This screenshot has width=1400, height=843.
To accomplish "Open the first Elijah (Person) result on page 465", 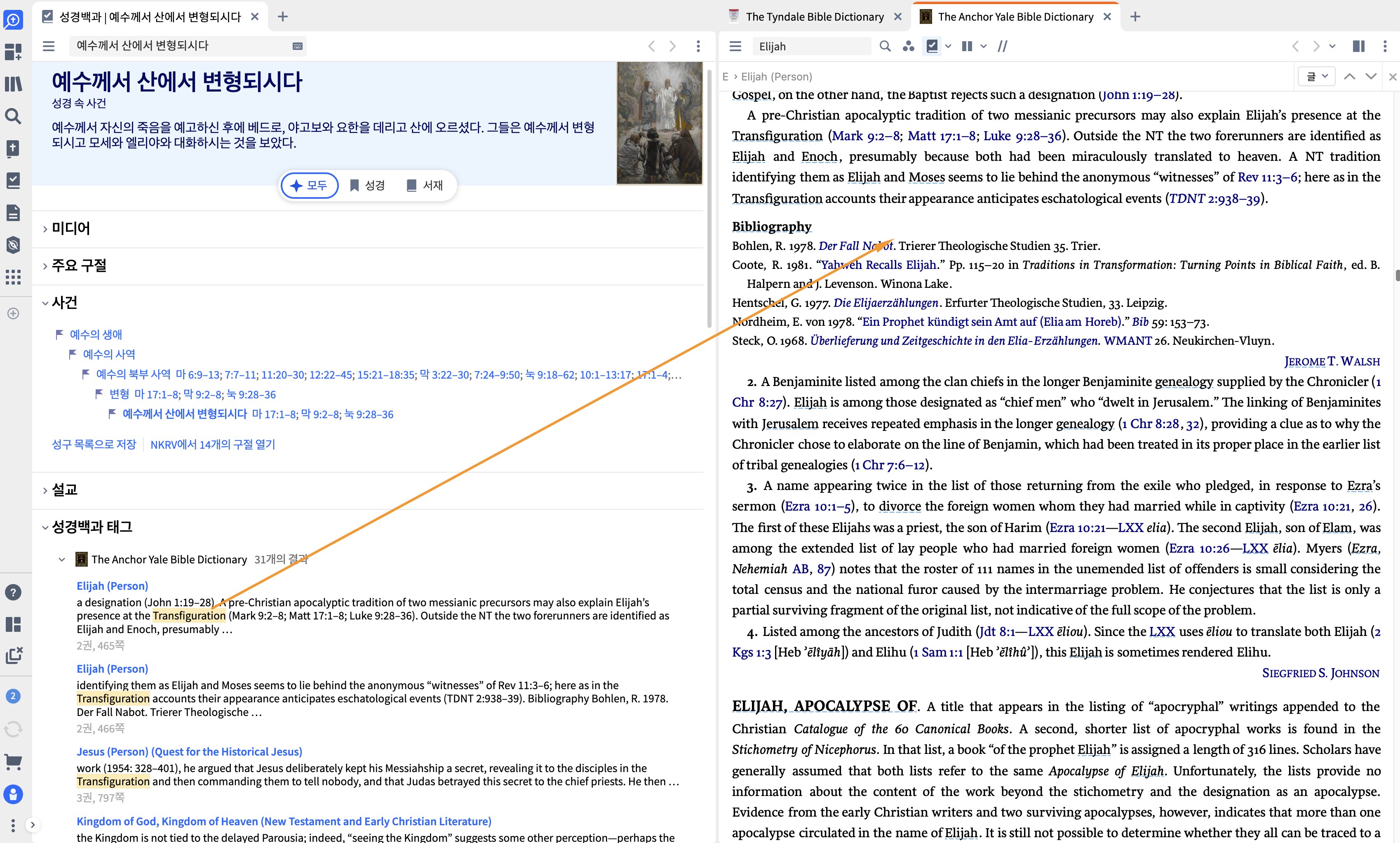I will pyautogui.click(x=113, y=586).
